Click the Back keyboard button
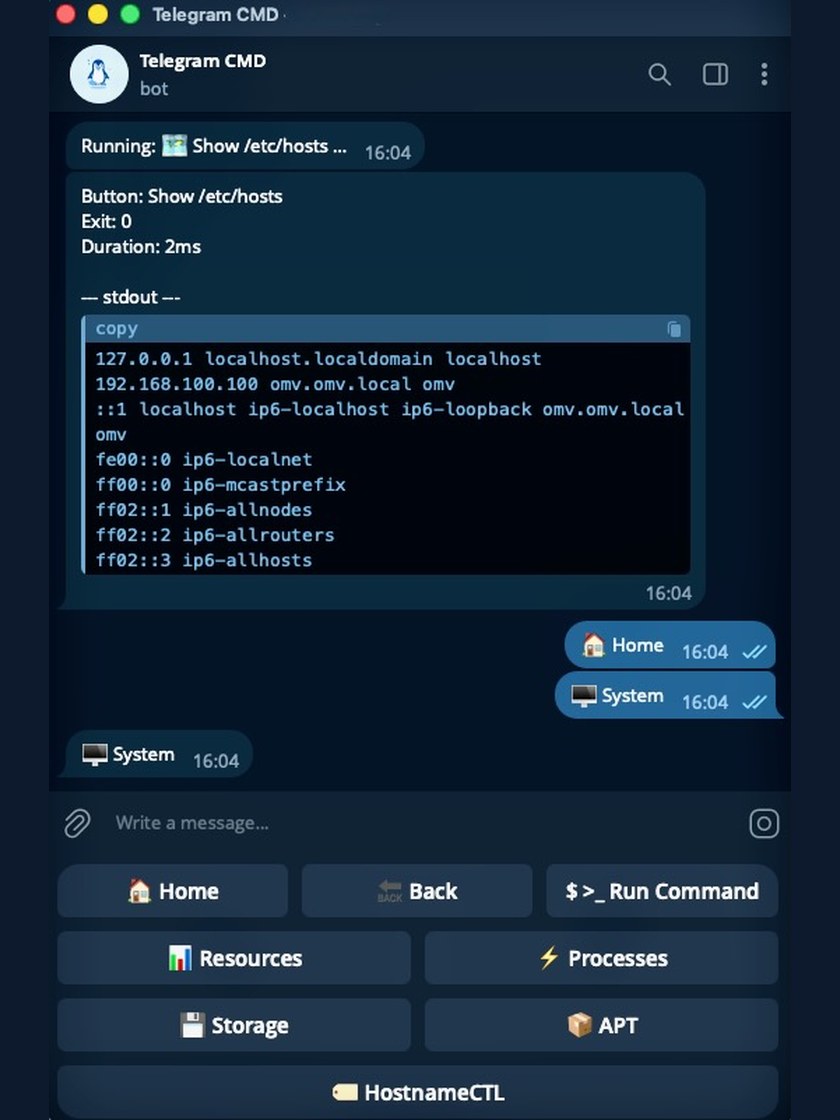840x1120 pixels. 417,891
